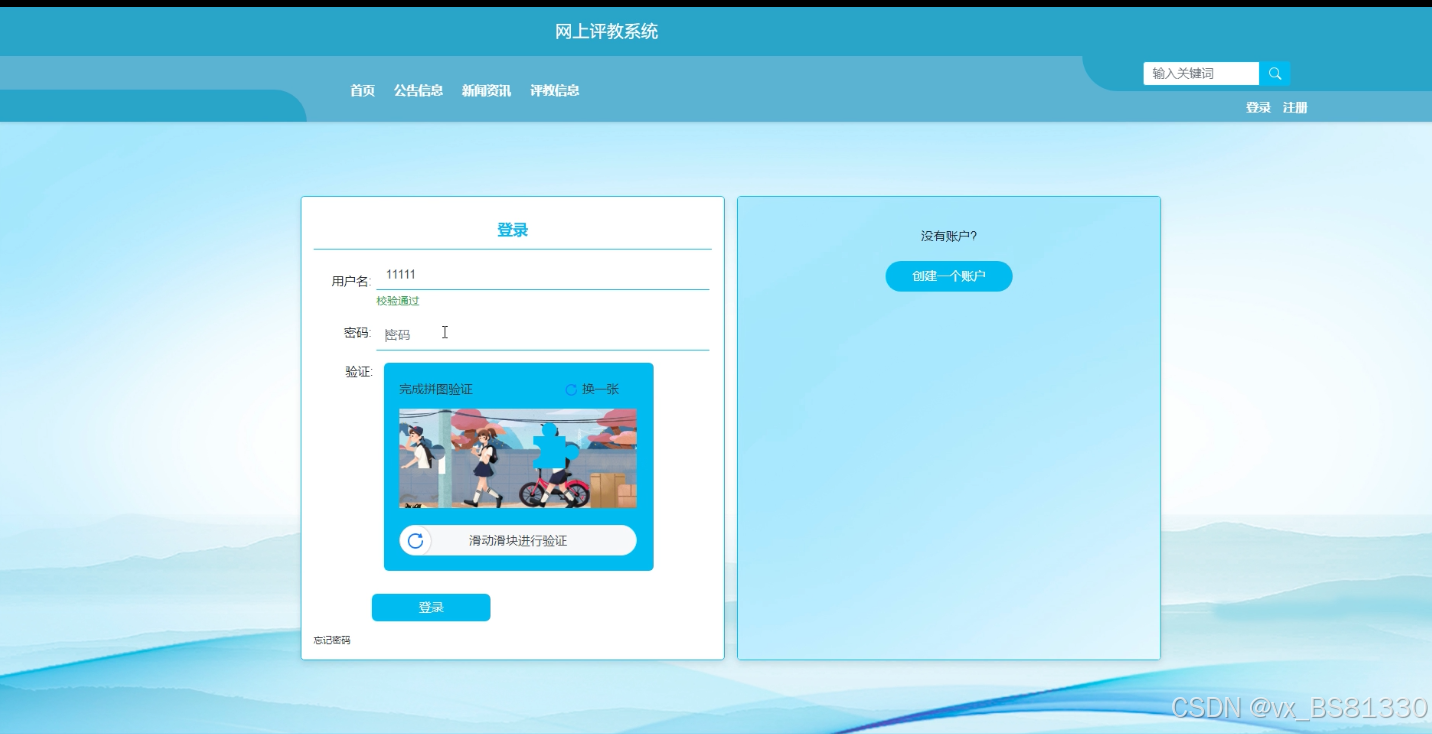Click the 忘记密码 link
This screenshot has width=1432, height=734.
coord(332,640)
